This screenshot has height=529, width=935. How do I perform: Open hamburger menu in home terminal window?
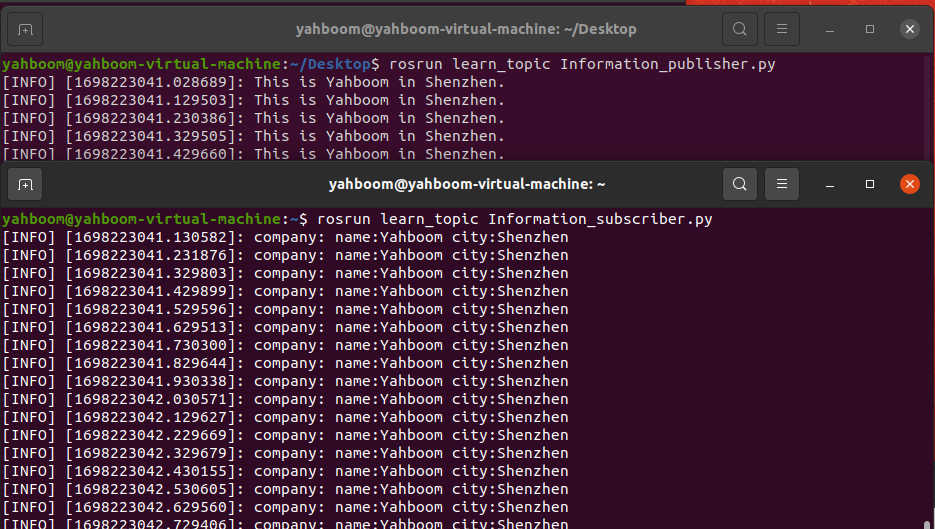click(782, 184)
